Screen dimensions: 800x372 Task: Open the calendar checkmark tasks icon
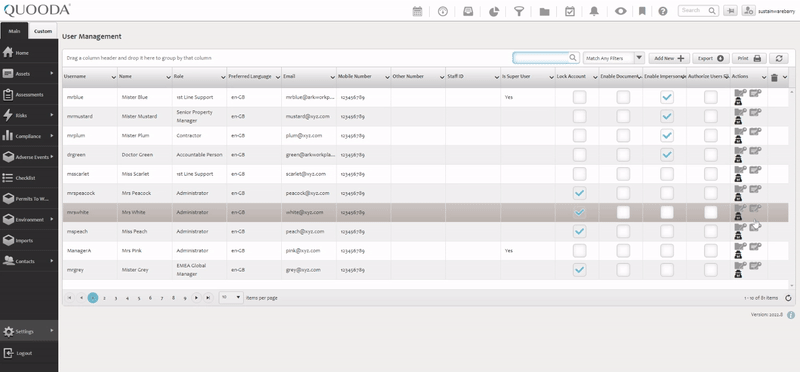coord(570,11)
